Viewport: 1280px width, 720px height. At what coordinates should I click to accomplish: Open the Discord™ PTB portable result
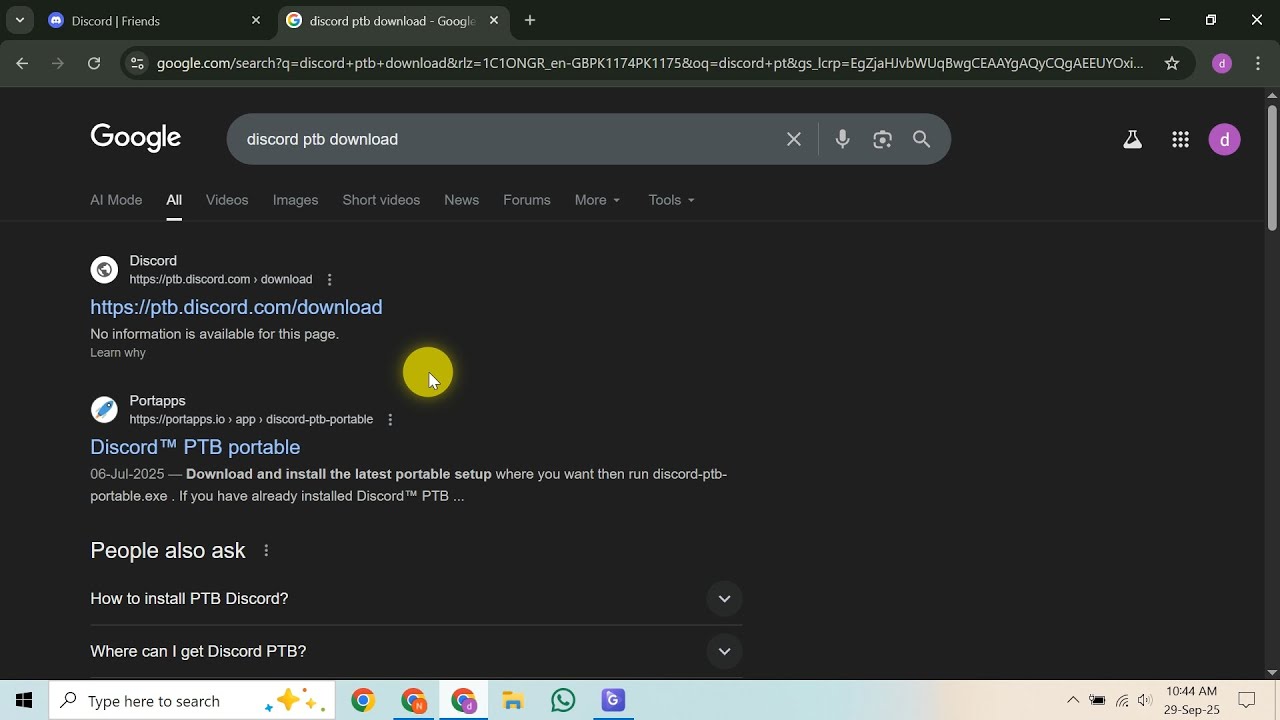(195, 447)
